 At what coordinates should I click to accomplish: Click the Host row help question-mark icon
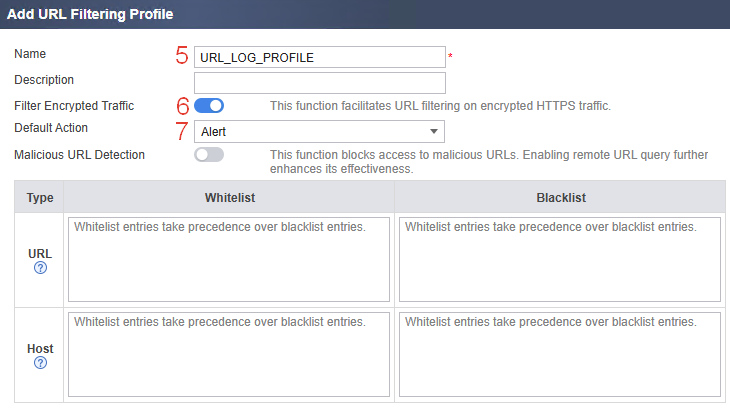click(x=41, y=363)
